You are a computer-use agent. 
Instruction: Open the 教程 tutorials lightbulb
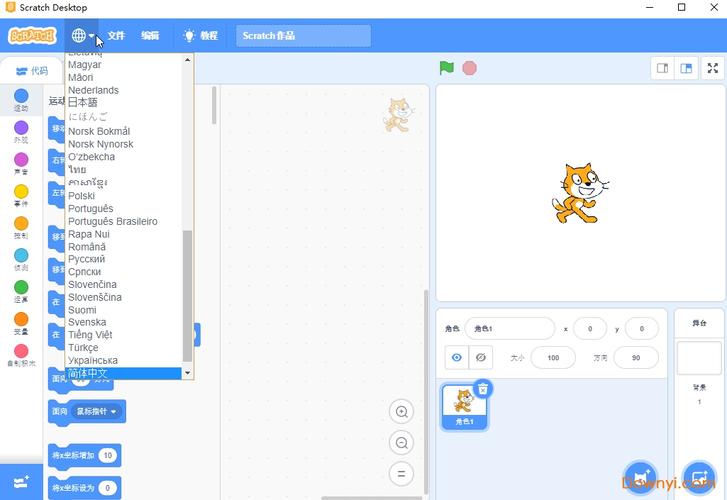[200, 36]
